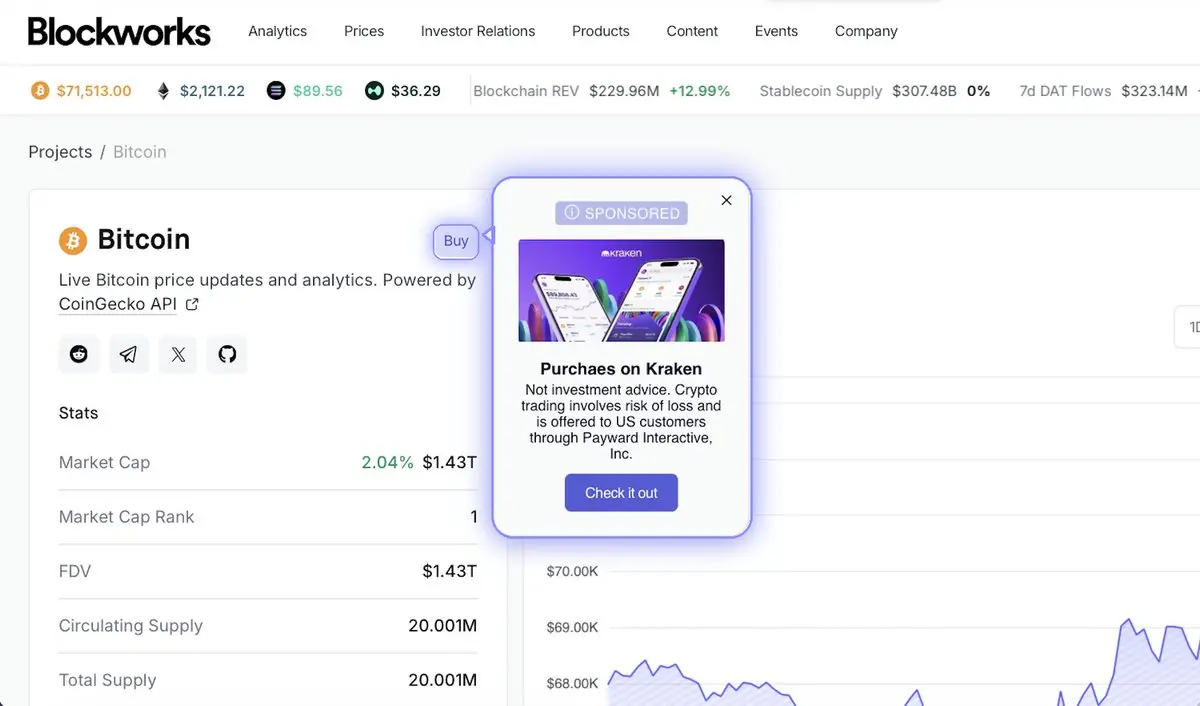Open the Blockworks home logo
The height and width of the screenshot is (706, 1200).
point(119,31)
